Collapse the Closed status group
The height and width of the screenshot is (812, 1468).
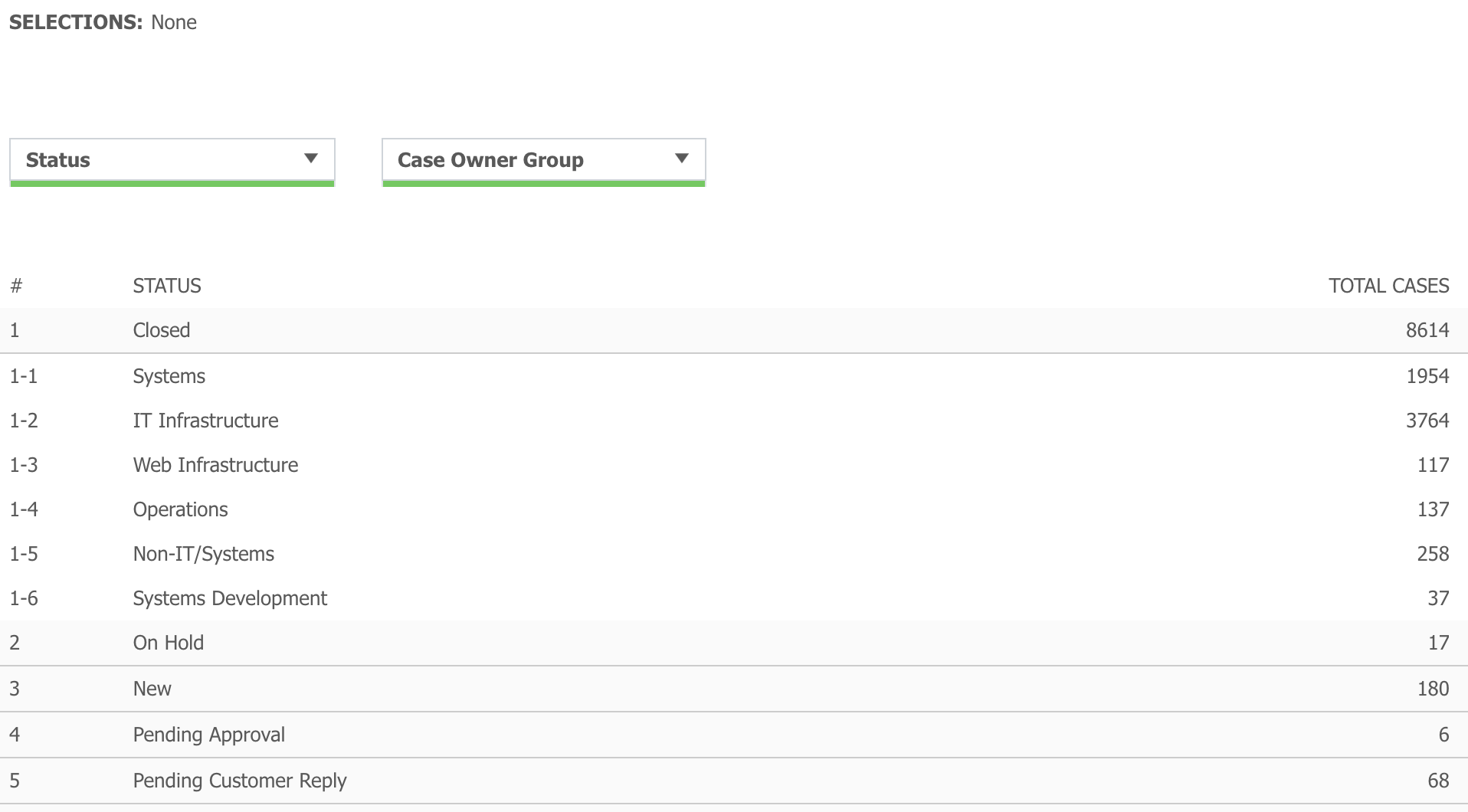(x=161, y=330)
